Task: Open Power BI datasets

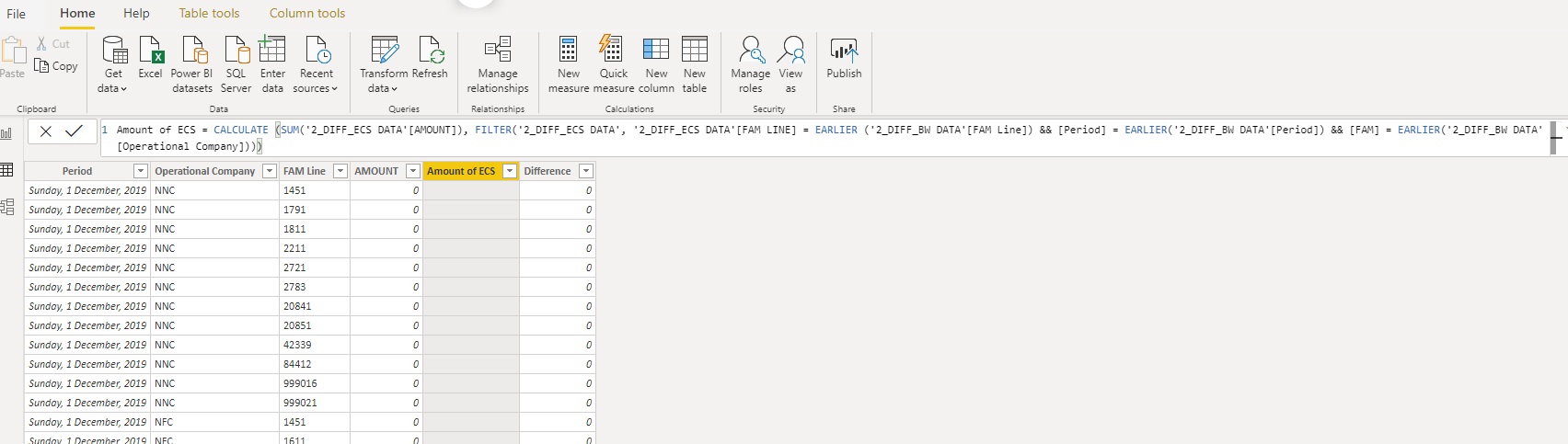Action: pyautogui.click(x=191, y=64)
